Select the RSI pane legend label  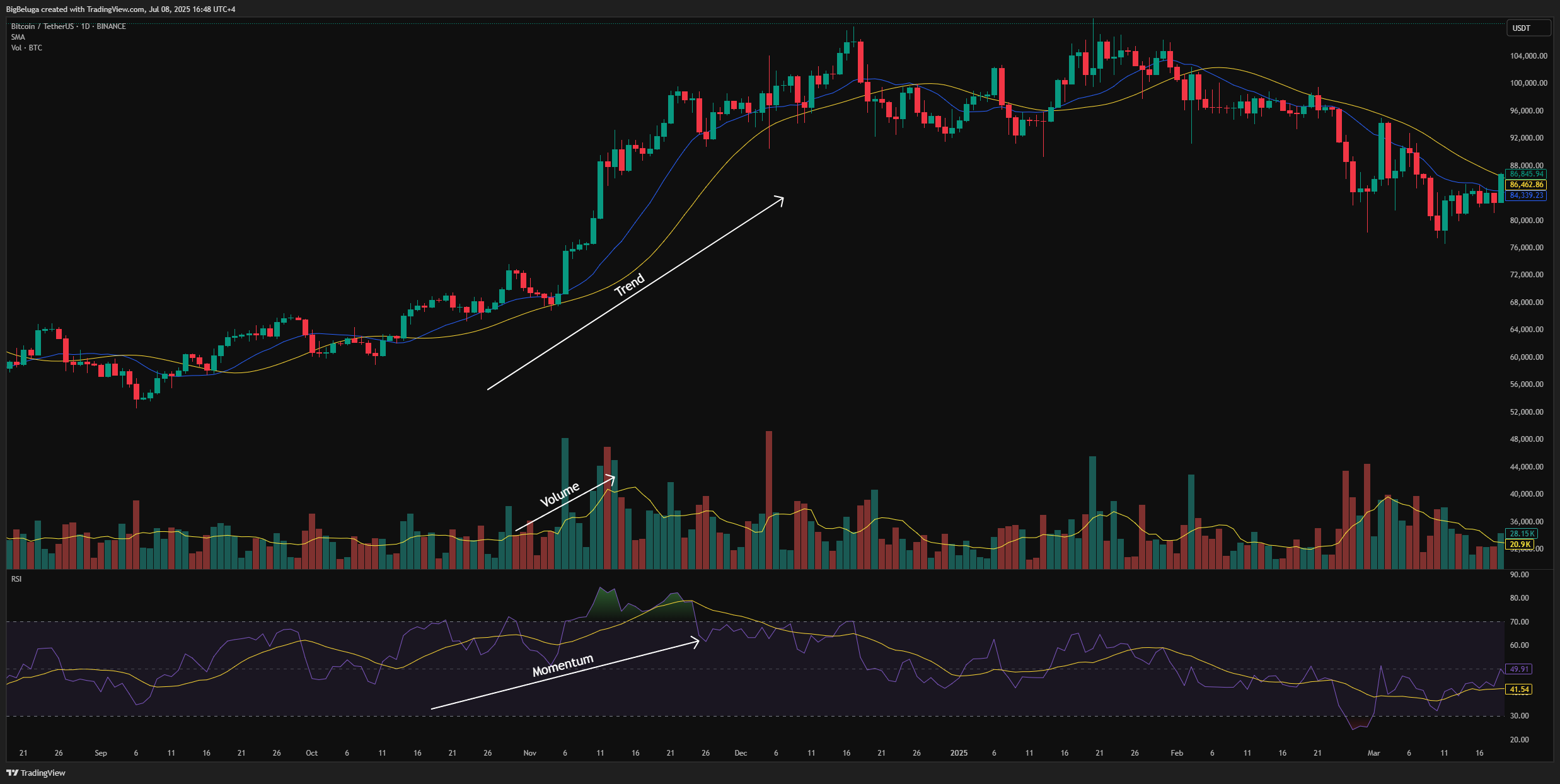(x=16, y=579)
